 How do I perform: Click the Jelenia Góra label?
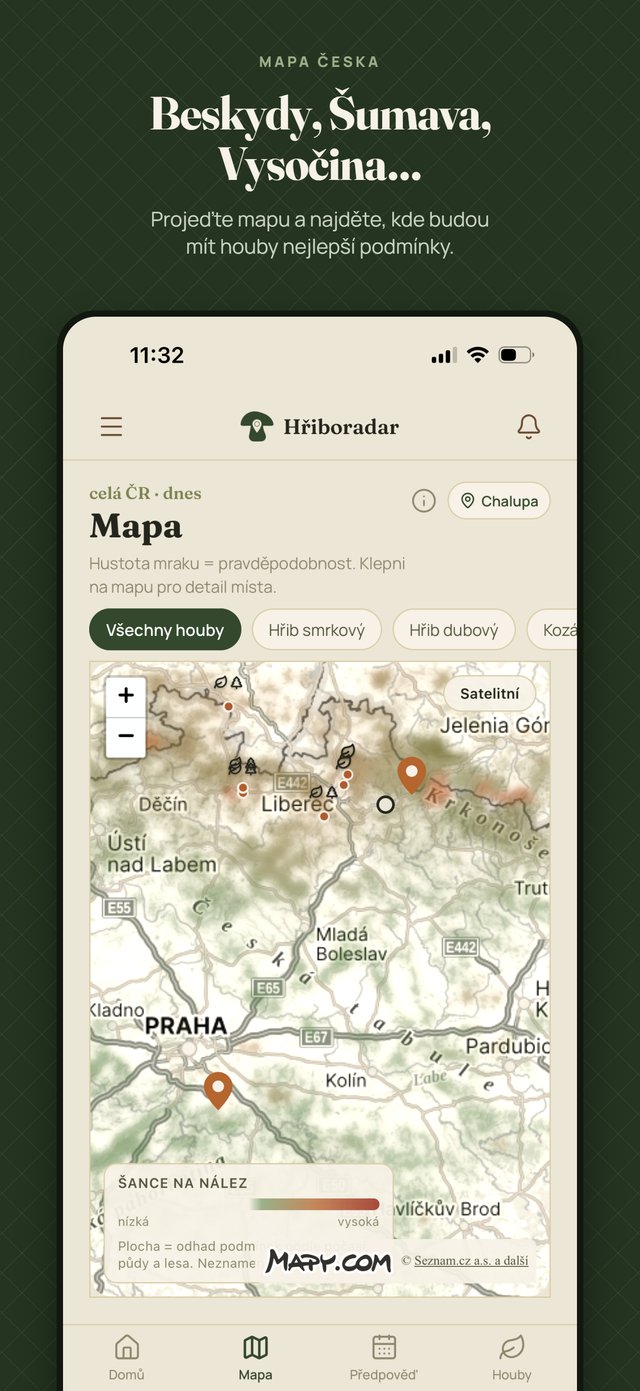click(x=494, y=725)
